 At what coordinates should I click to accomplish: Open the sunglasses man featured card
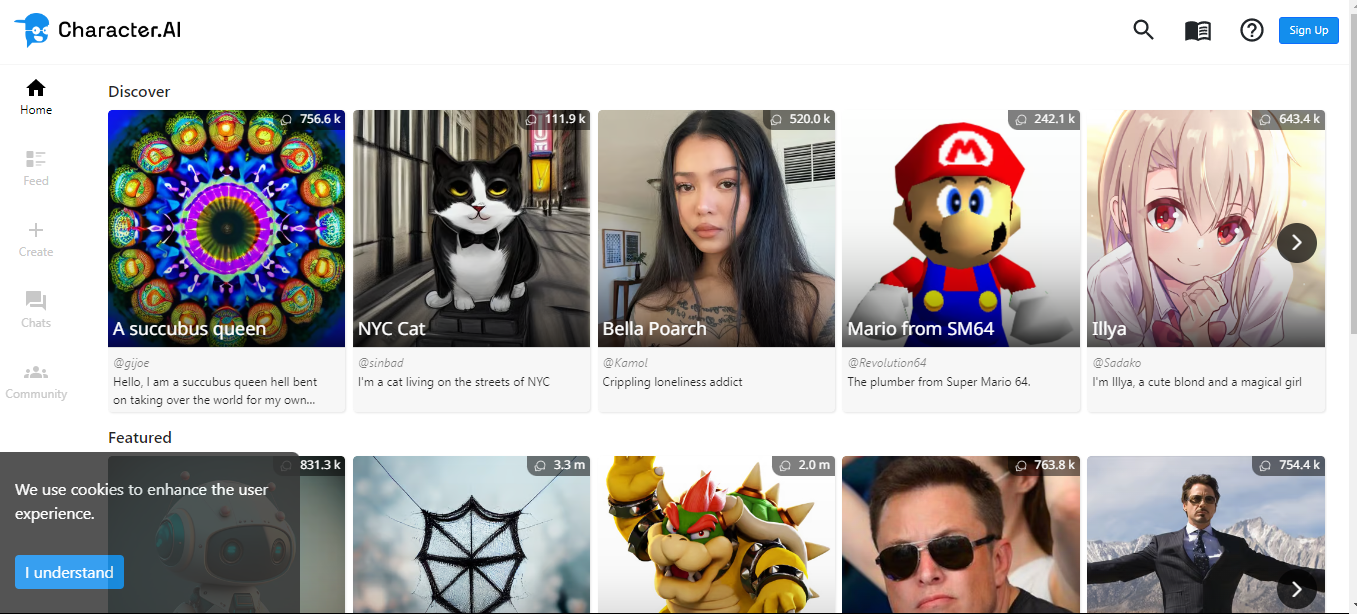click(961, 535)
